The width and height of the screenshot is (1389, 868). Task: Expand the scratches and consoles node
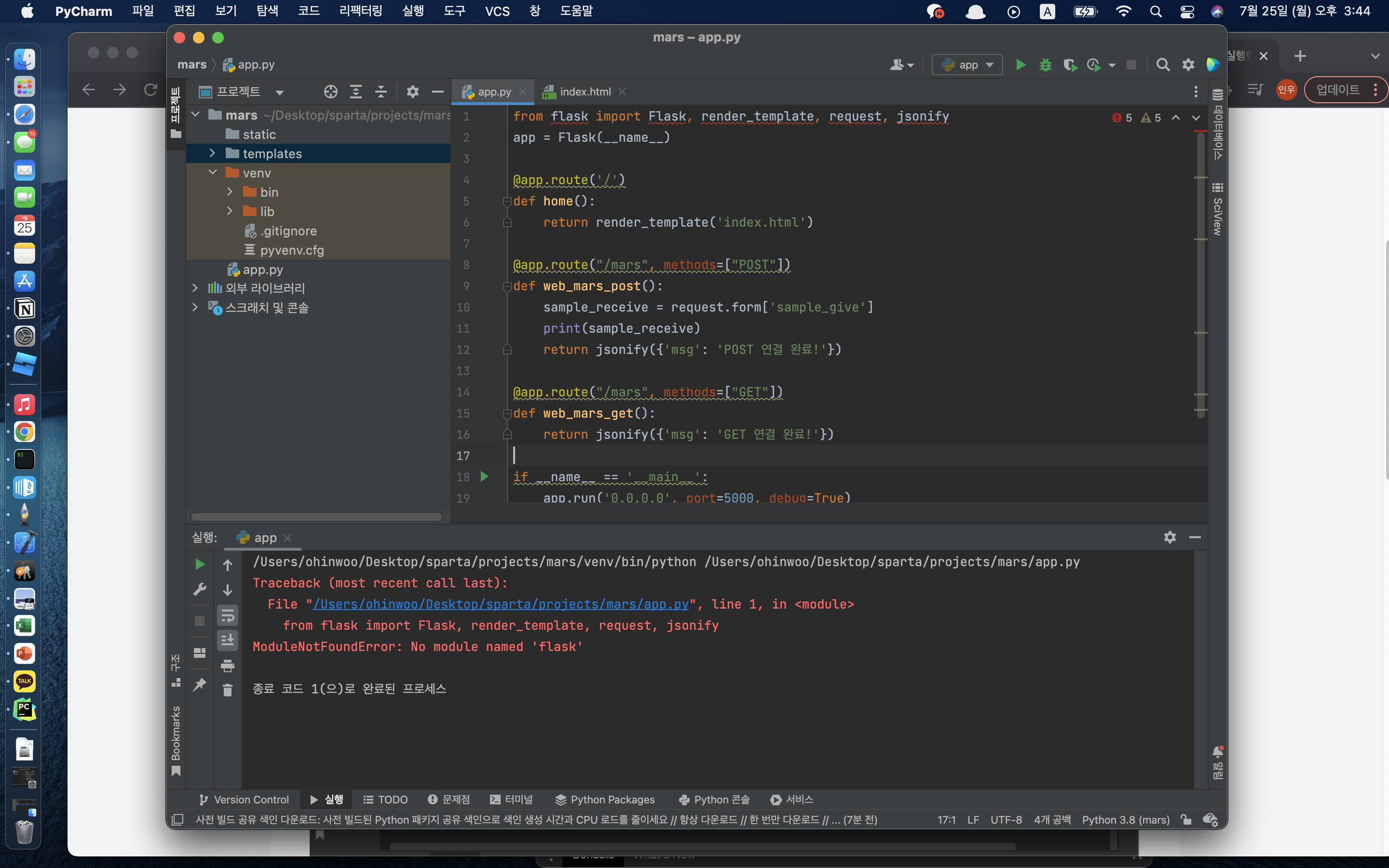(x=195, y=308)
